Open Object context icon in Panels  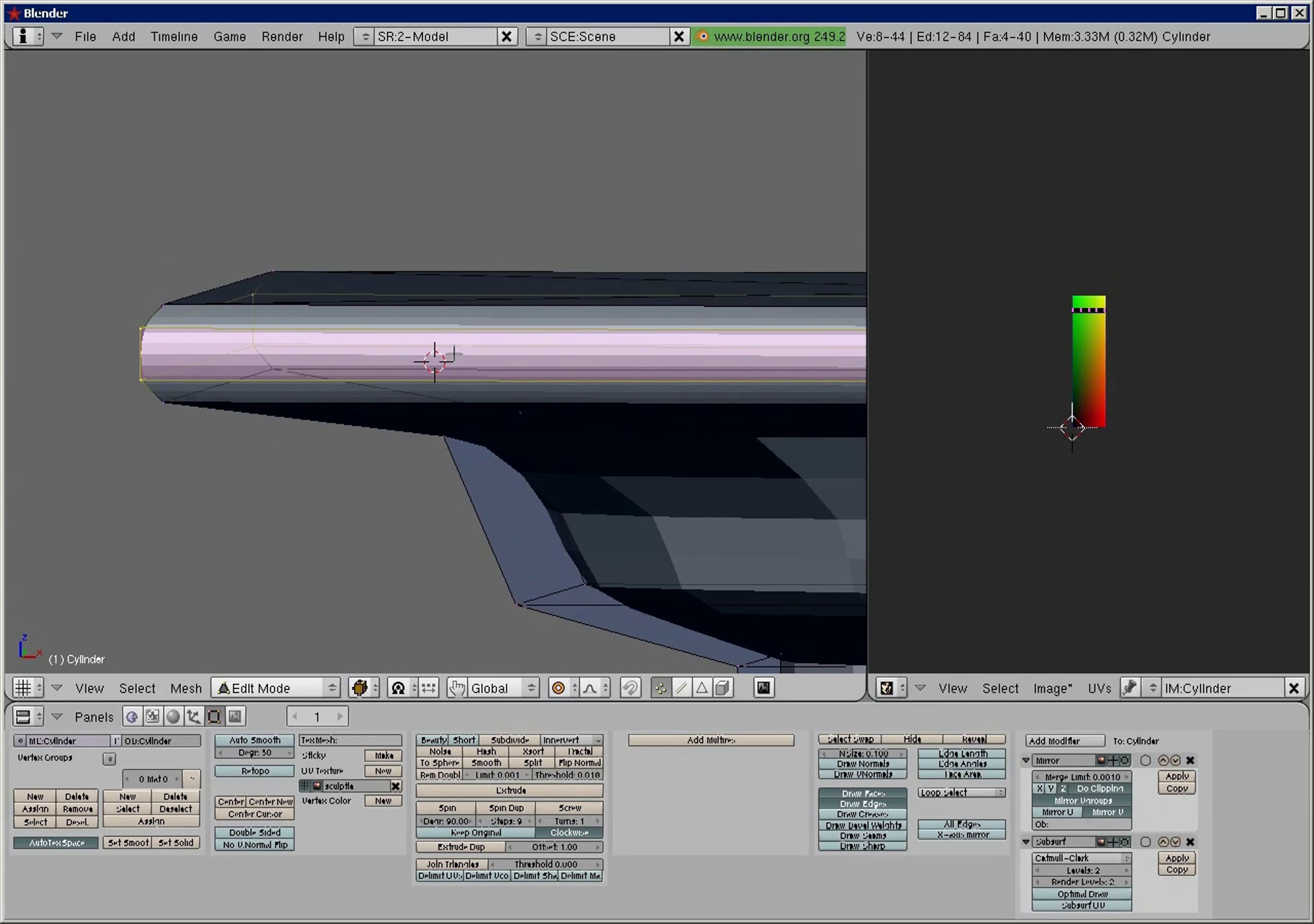[x=193, y=717]
